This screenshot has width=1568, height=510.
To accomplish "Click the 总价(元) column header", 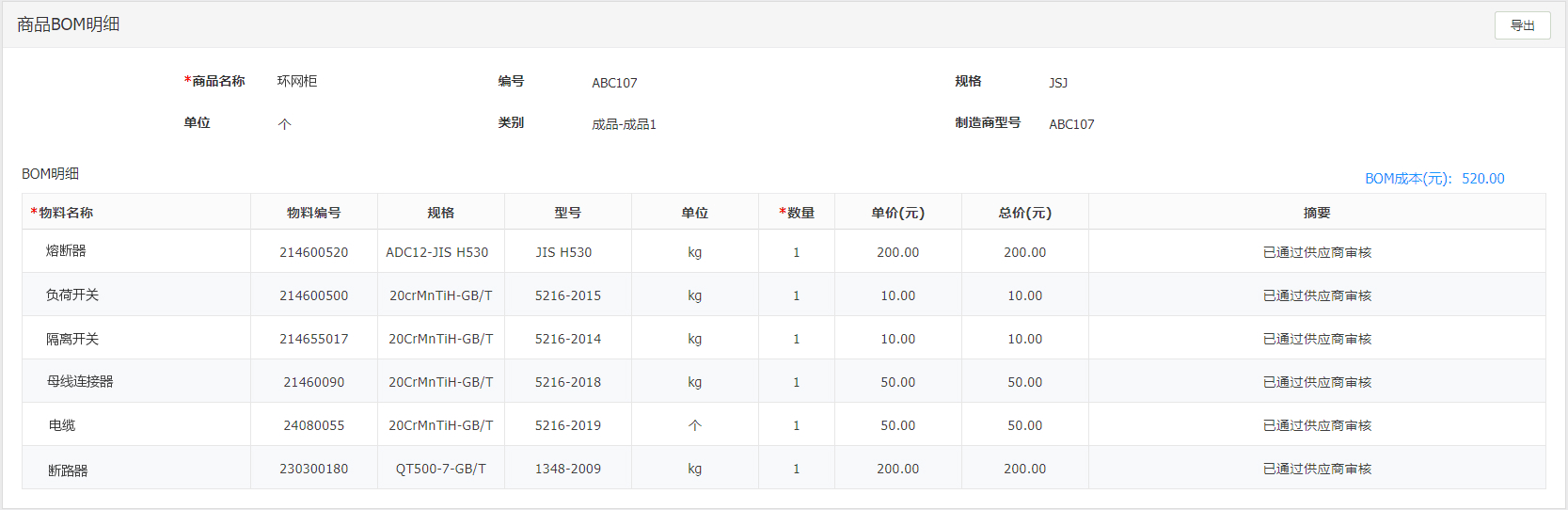I will (x=1025, y=213).
